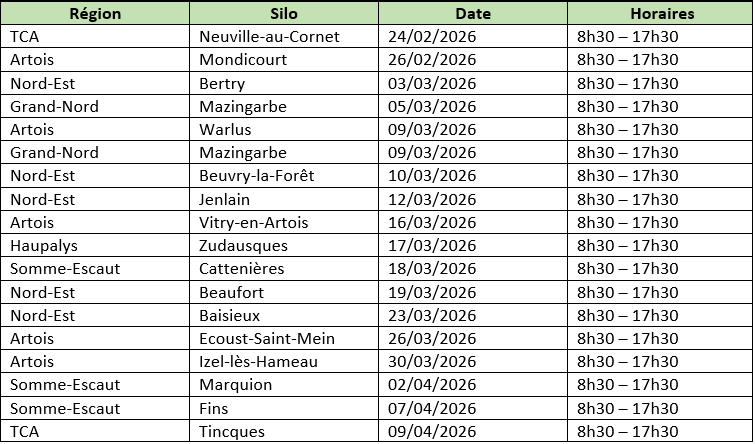Select the Warlus silo cell
Viewport: 755px width, 444px height.
[225, 130]
